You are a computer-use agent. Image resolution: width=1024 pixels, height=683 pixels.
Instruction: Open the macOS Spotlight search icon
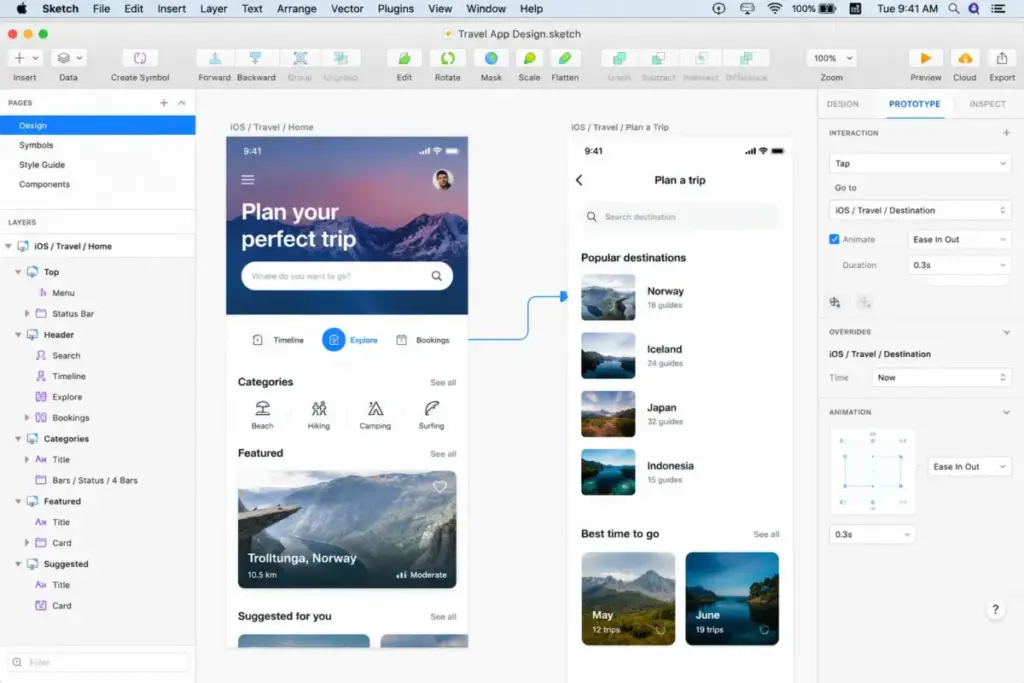point(954,8)
